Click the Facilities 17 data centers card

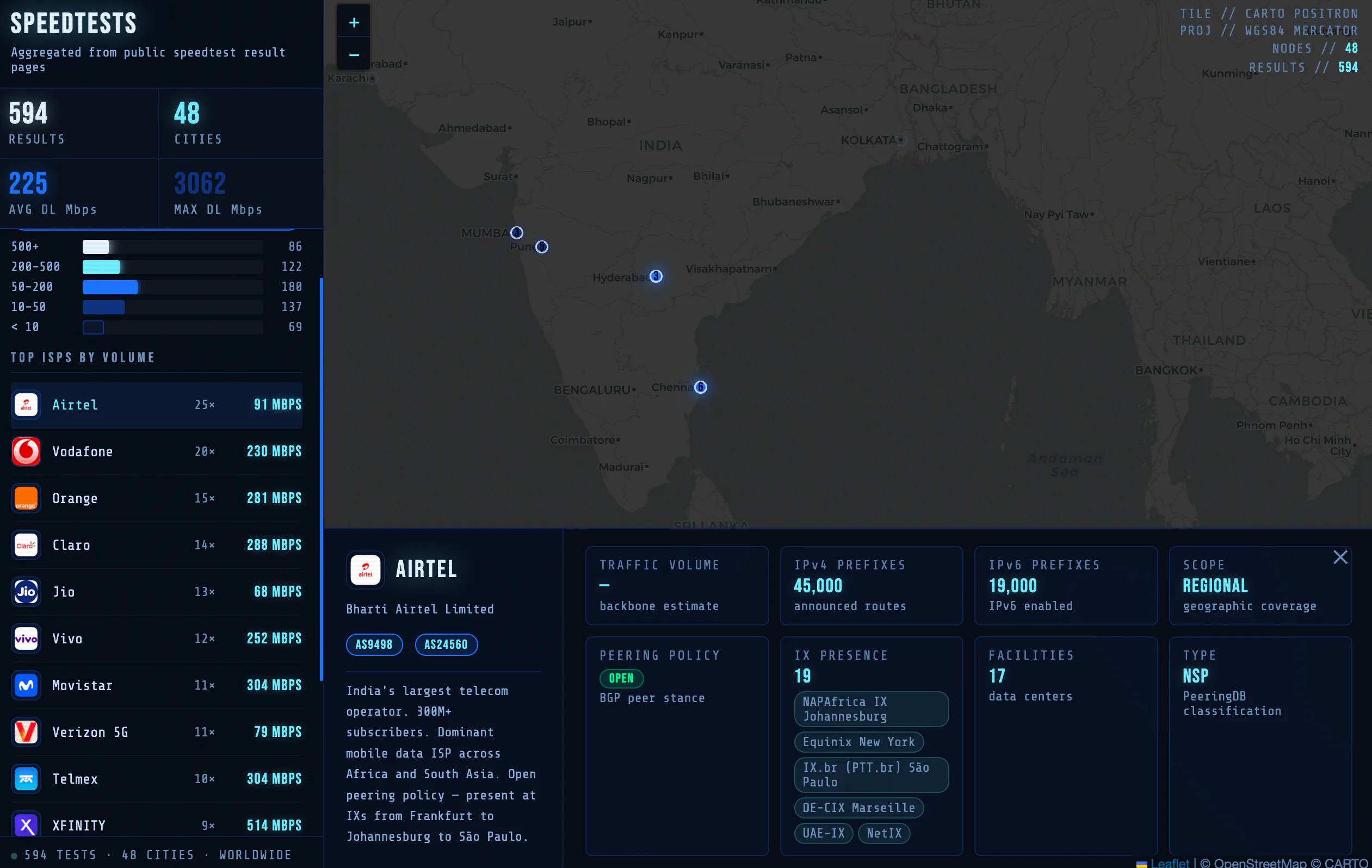(x=1066, y=746)
